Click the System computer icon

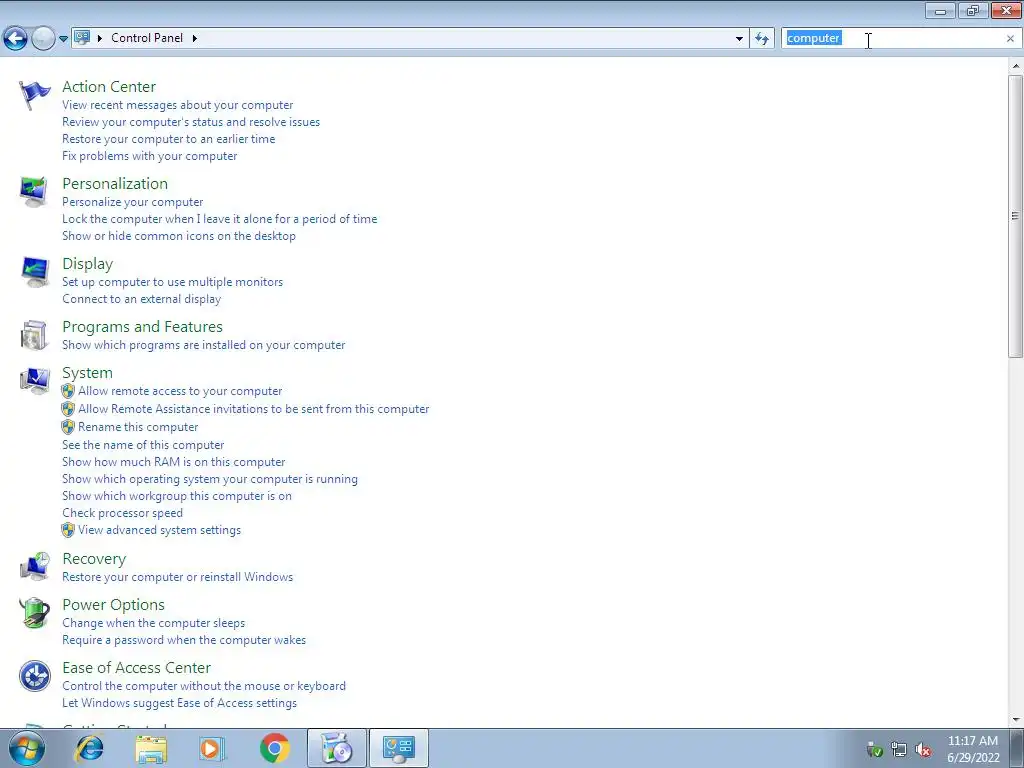(x=34, y=381)
